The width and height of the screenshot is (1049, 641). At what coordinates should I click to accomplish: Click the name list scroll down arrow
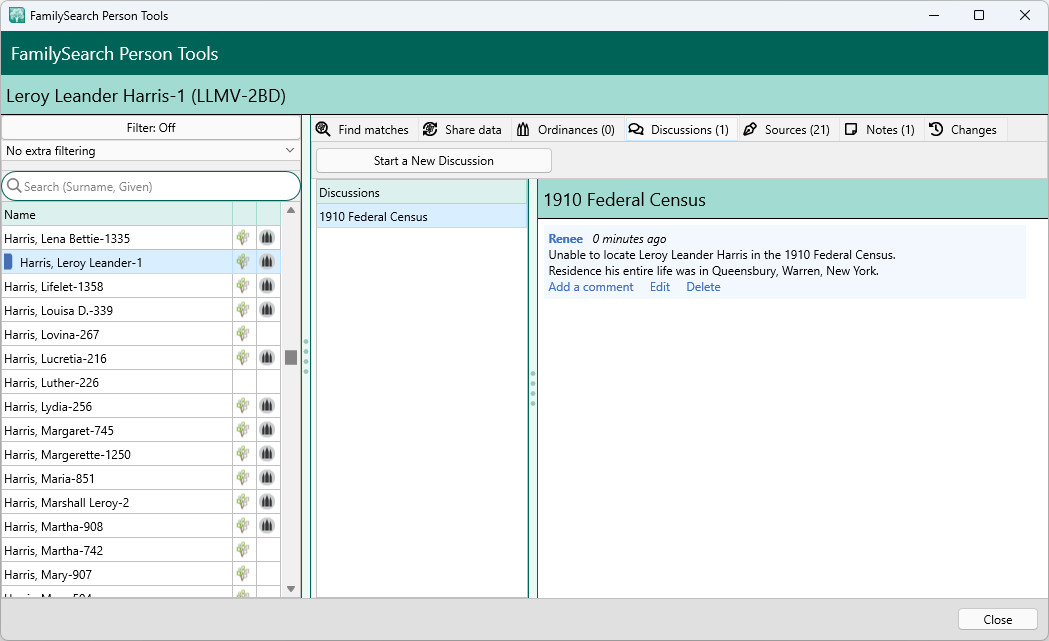click(291, 589)
